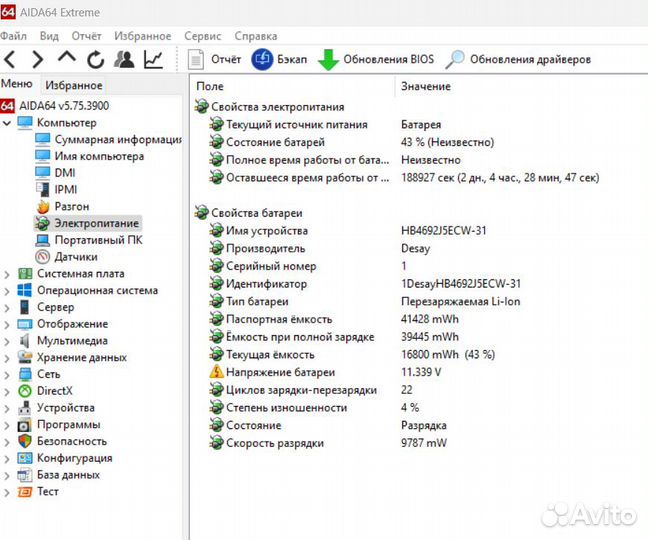The height and width of the screenshot is (540, 648).
Task: Click the Датчики gauge icon
Action: [43, 257]
